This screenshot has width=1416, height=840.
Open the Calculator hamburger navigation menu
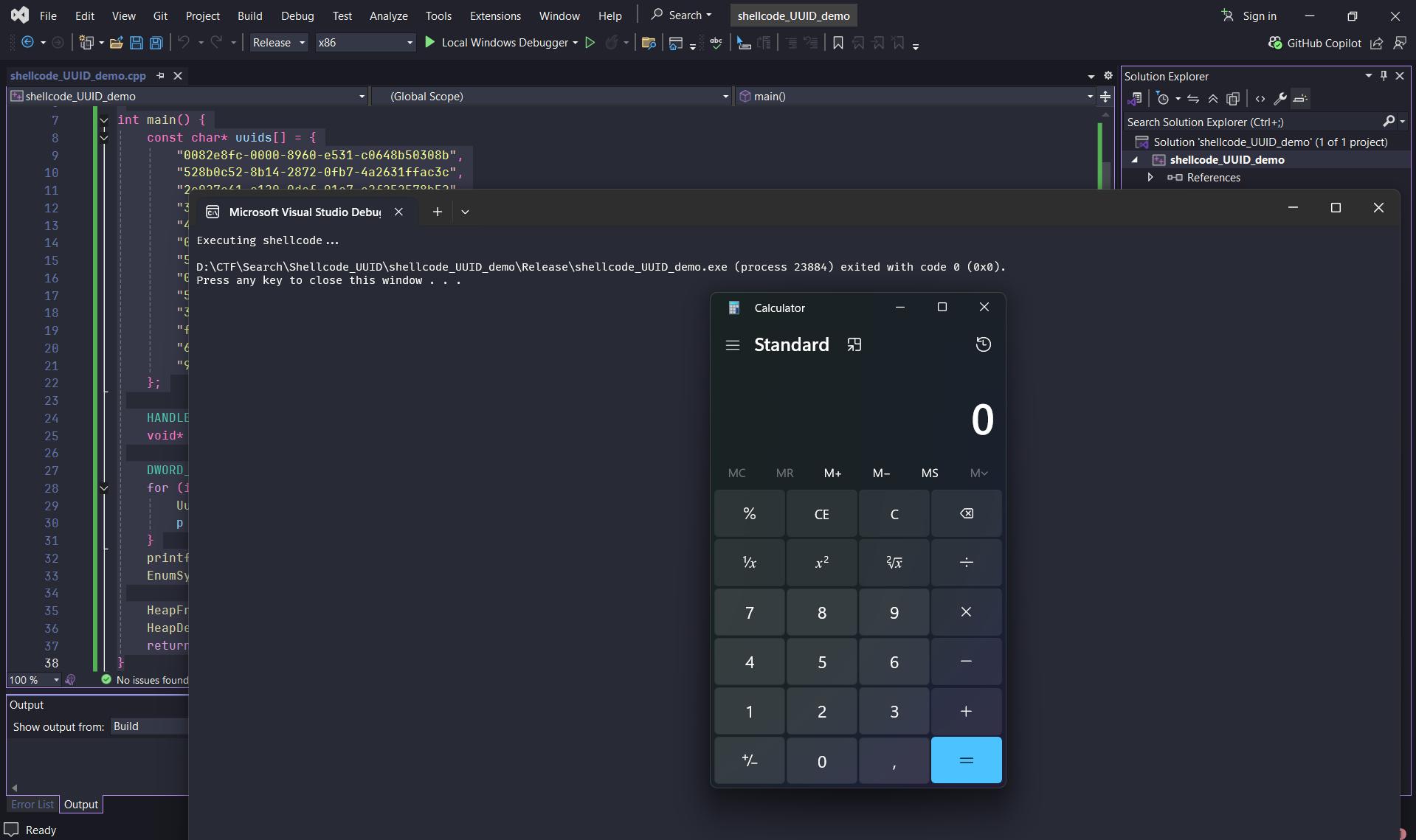(x=732, y=345)
